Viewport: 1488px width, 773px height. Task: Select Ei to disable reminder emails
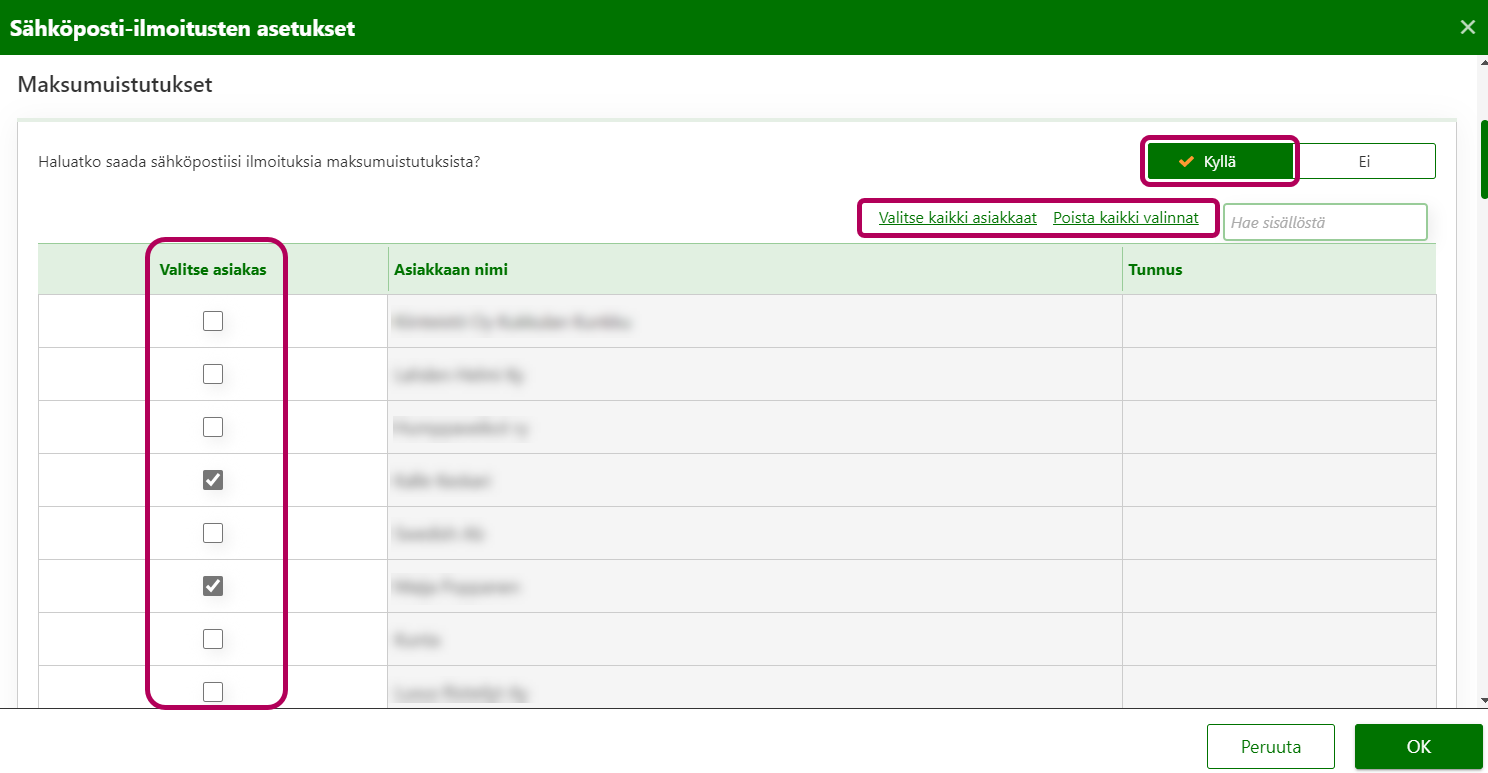click(x=1364, y=161)
